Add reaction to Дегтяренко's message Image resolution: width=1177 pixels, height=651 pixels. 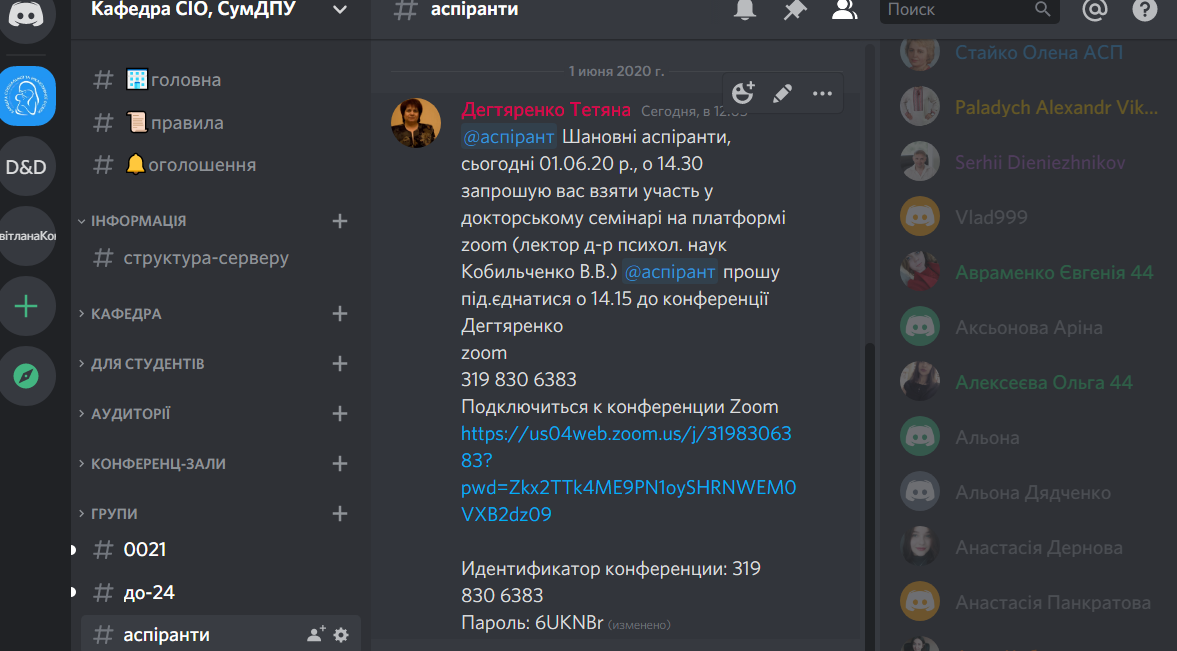(x=742, y=93)
